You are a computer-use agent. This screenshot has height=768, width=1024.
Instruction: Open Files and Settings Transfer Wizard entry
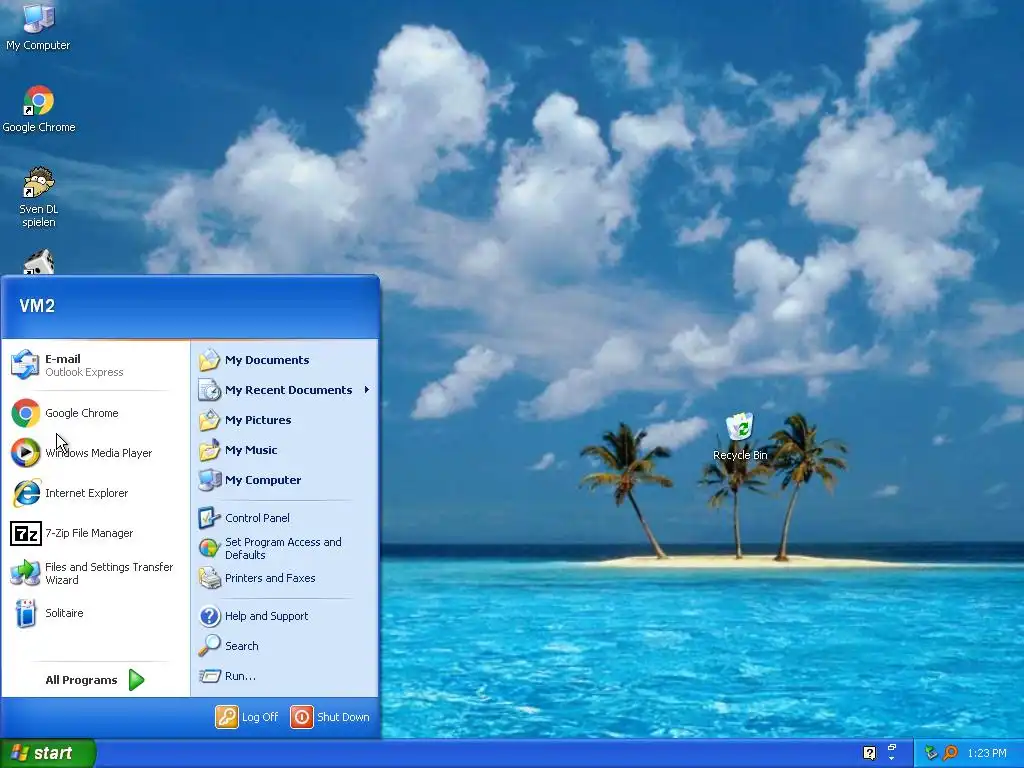point(95,573)
